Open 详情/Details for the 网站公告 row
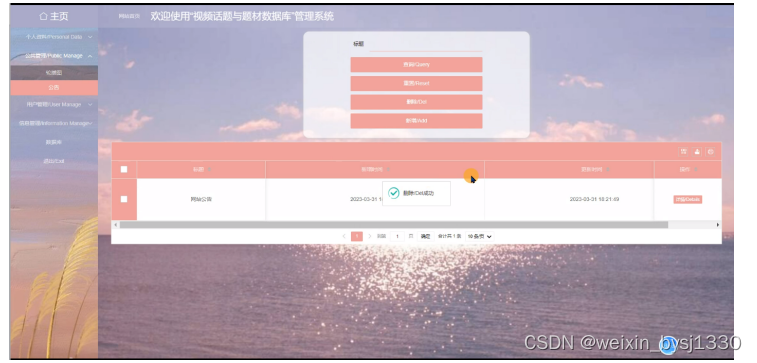This screenshot has width=757, height=363. (x=687, y=199)
